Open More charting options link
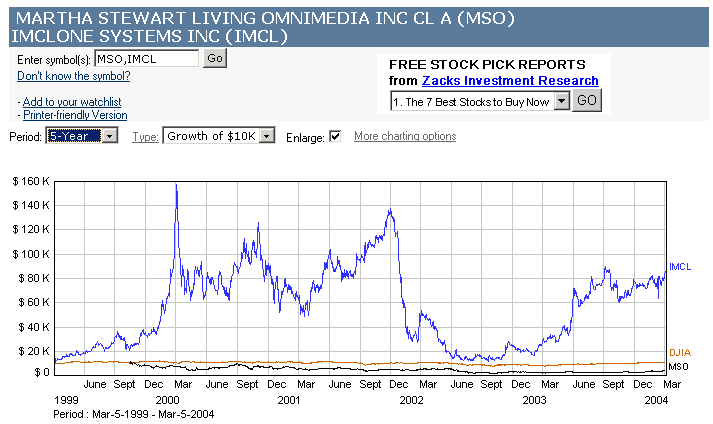 (x=405, y=136)
